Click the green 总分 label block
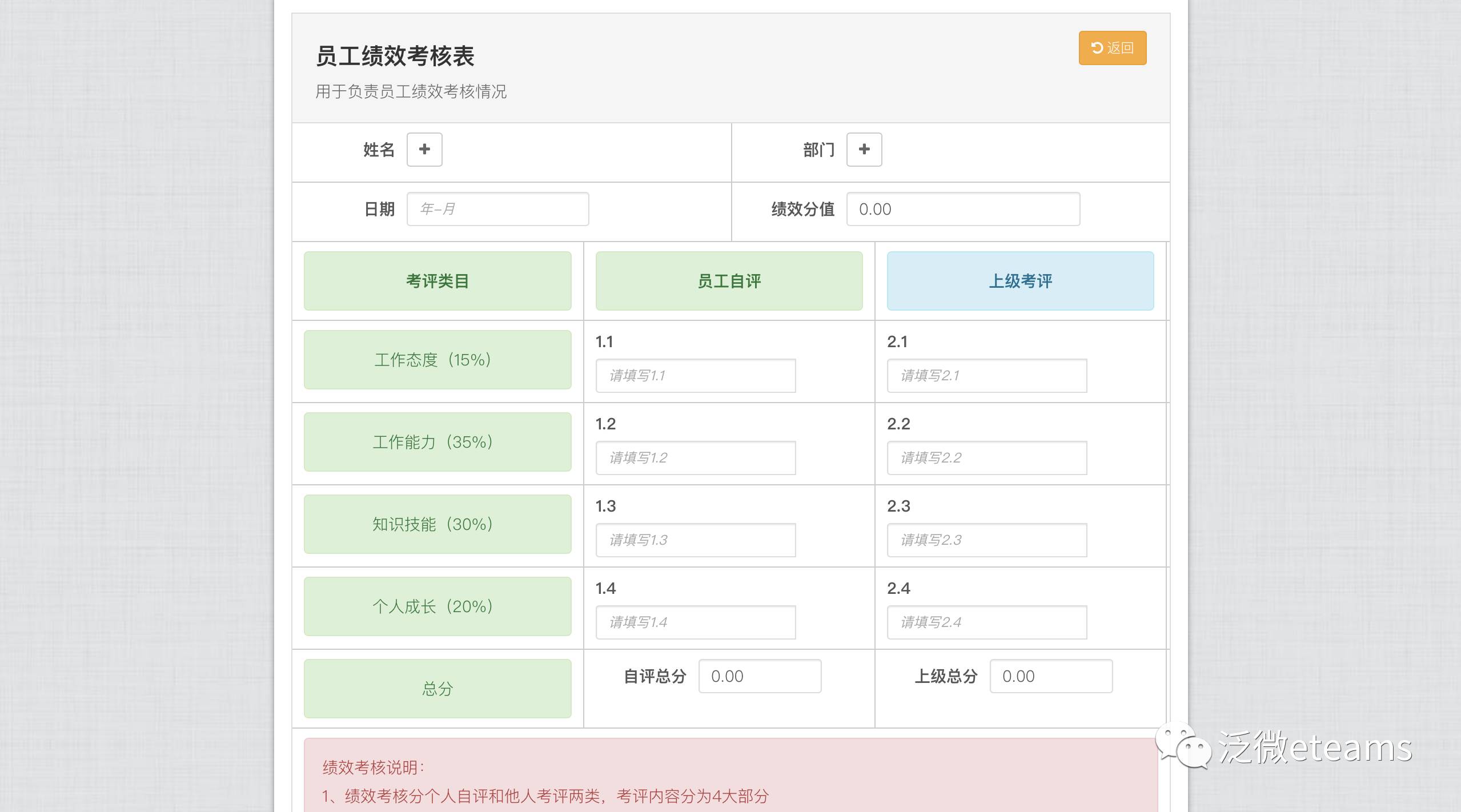 pos(437,689)
